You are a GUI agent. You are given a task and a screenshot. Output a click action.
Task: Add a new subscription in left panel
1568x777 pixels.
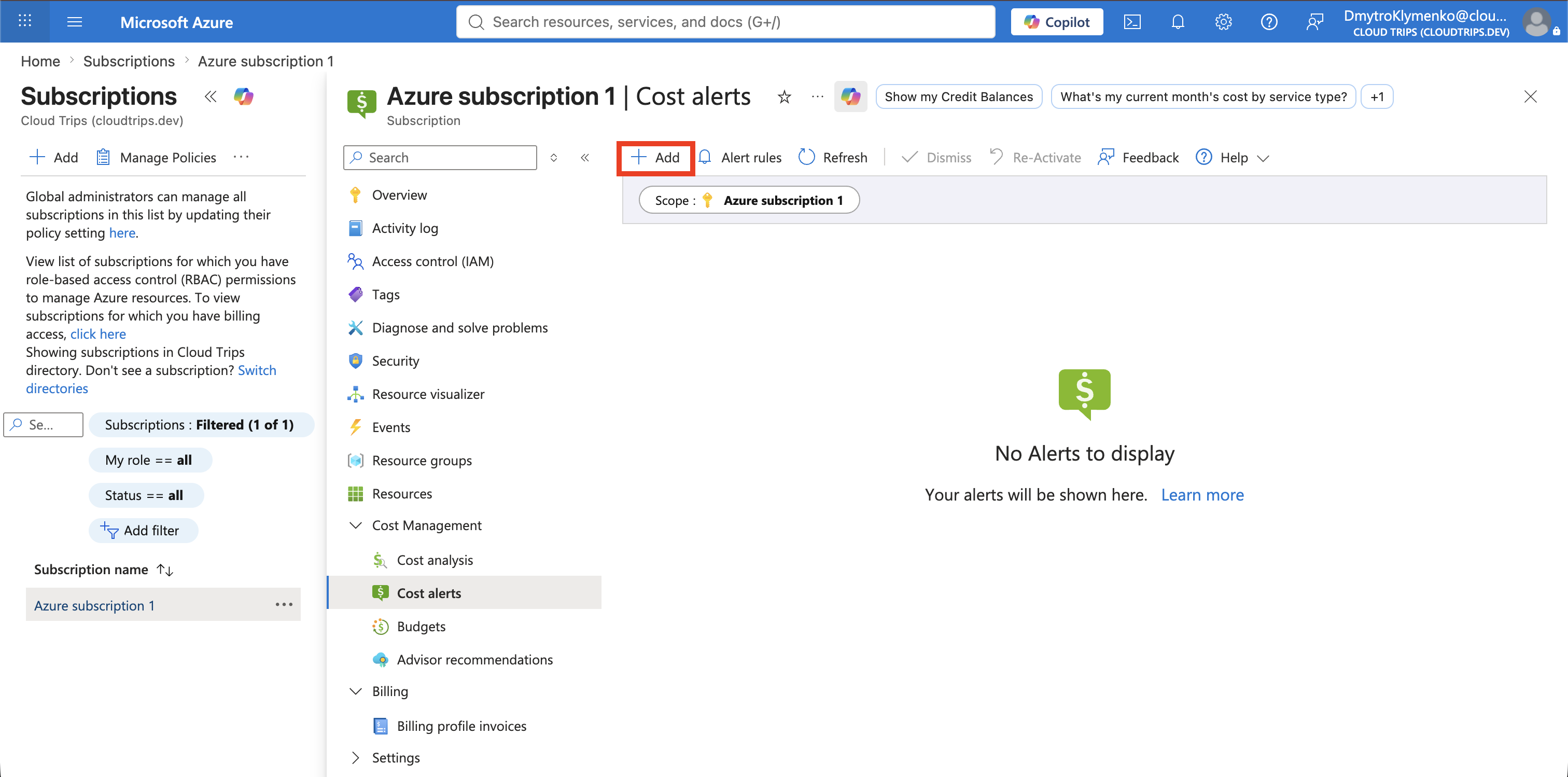pyautogui.click(x=53, y=157)
